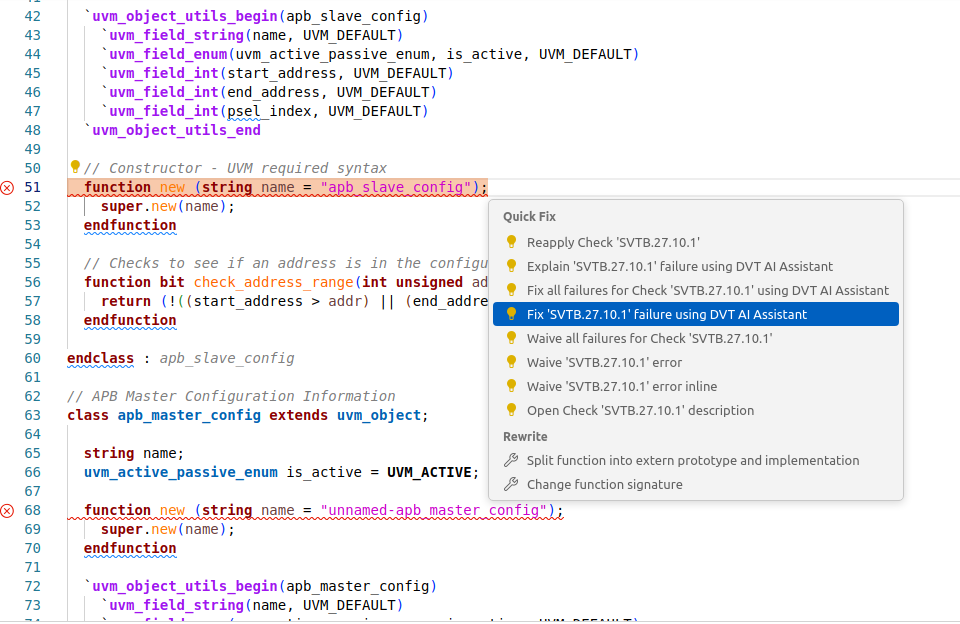960x624 pixels.
Task: Click the red error icon beside line 51
Action: click(x=8, y=187)
